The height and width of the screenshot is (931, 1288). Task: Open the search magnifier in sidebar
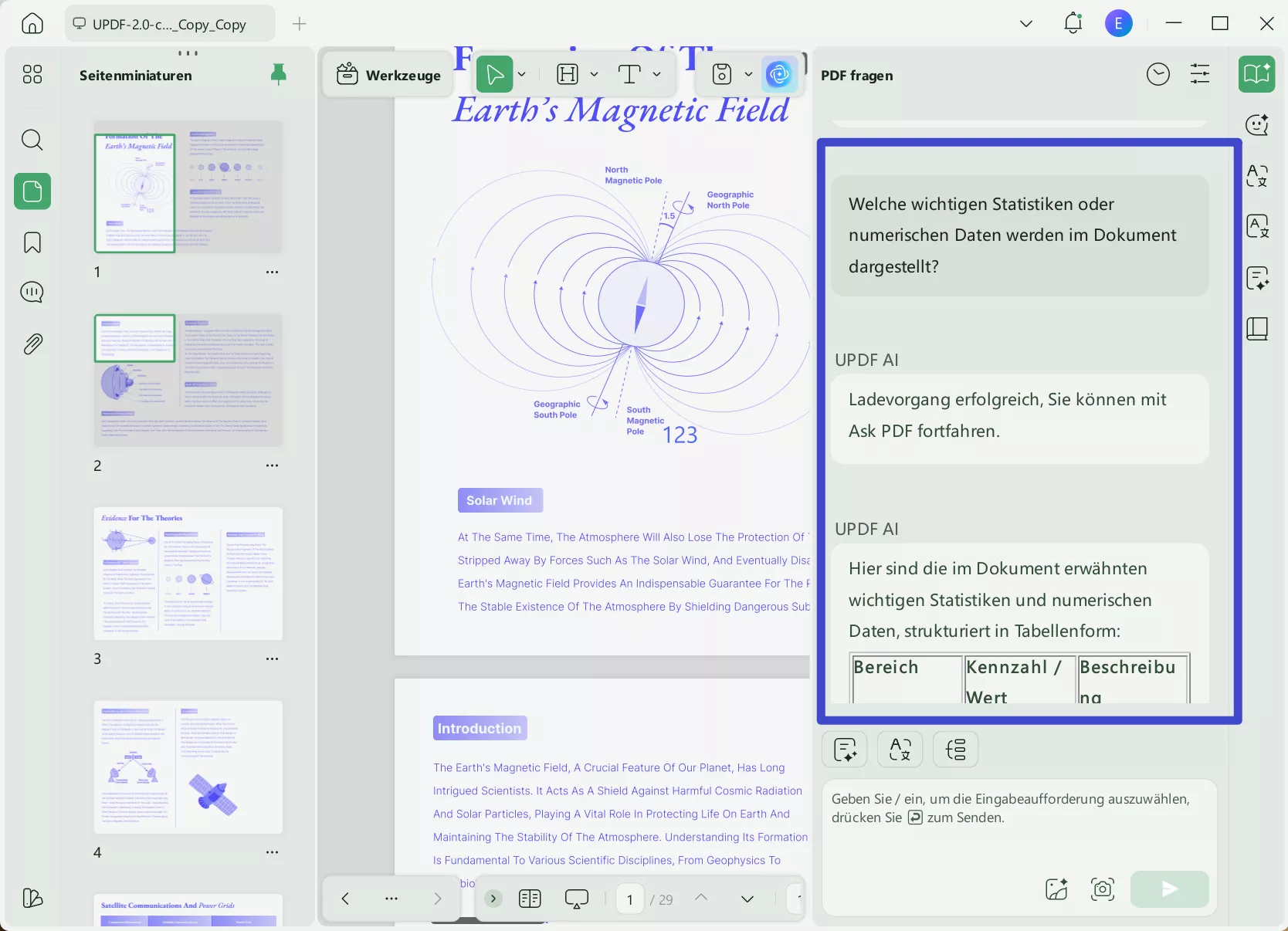32,140
